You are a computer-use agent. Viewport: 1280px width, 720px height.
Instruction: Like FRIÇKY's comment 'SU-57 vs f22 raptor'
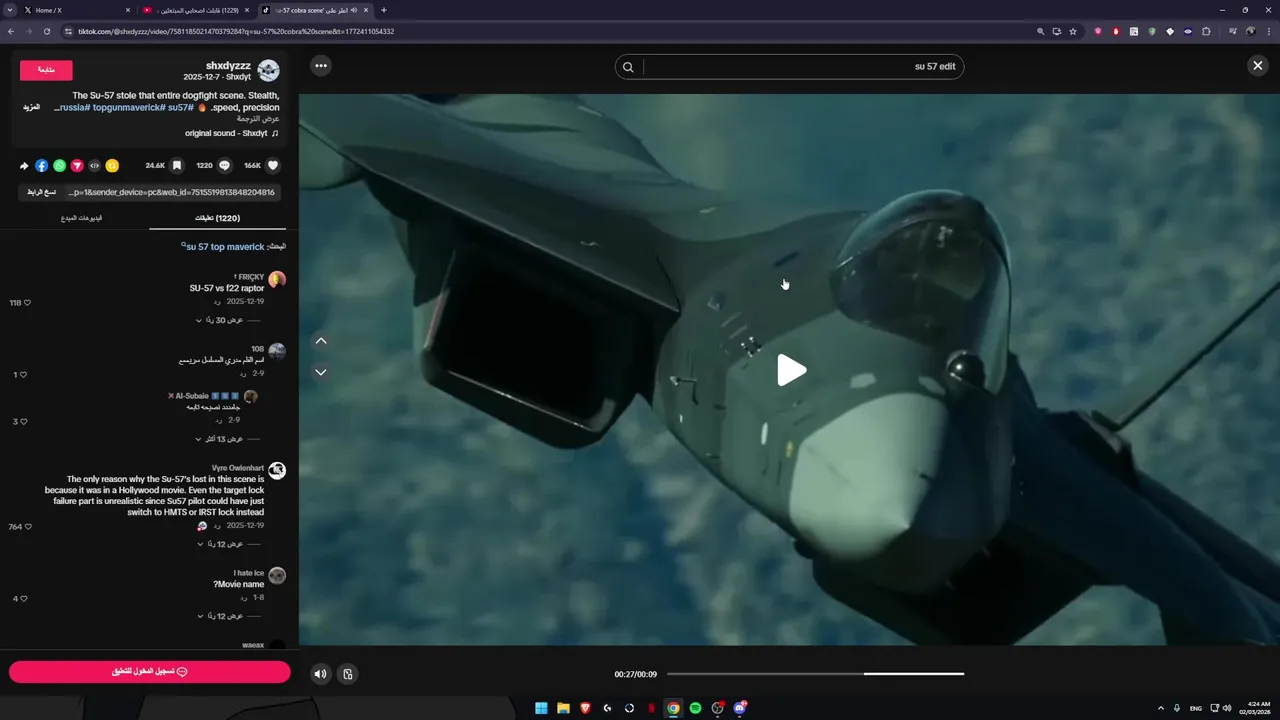(25, 302)
